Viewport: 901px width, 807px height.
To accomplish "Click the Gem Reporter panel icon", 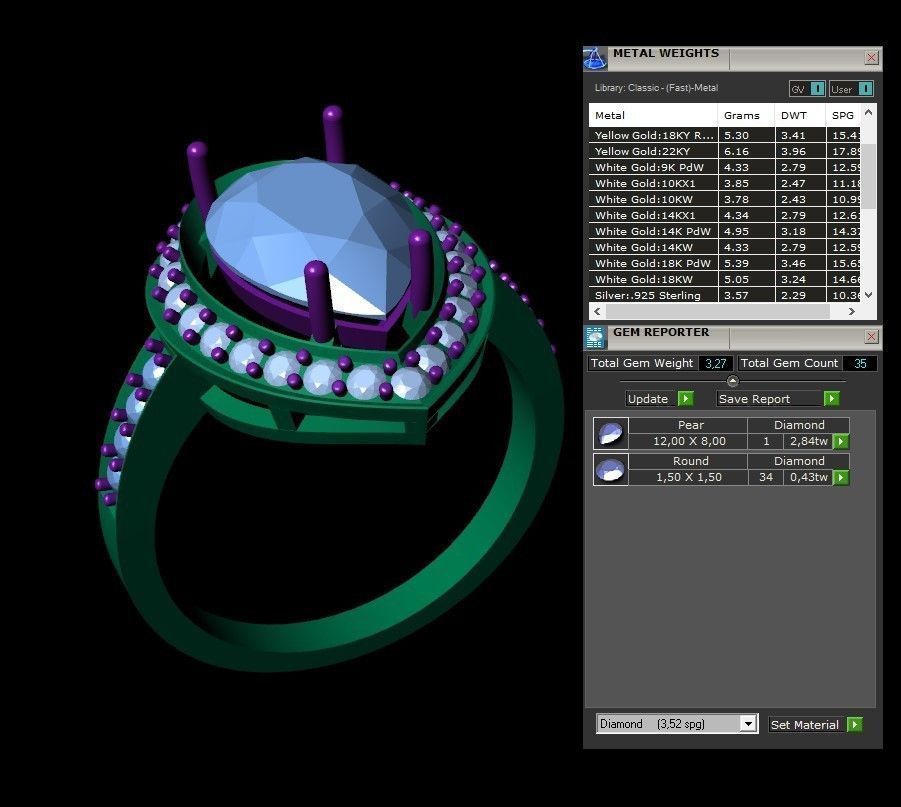I will (x=595, y=337).
